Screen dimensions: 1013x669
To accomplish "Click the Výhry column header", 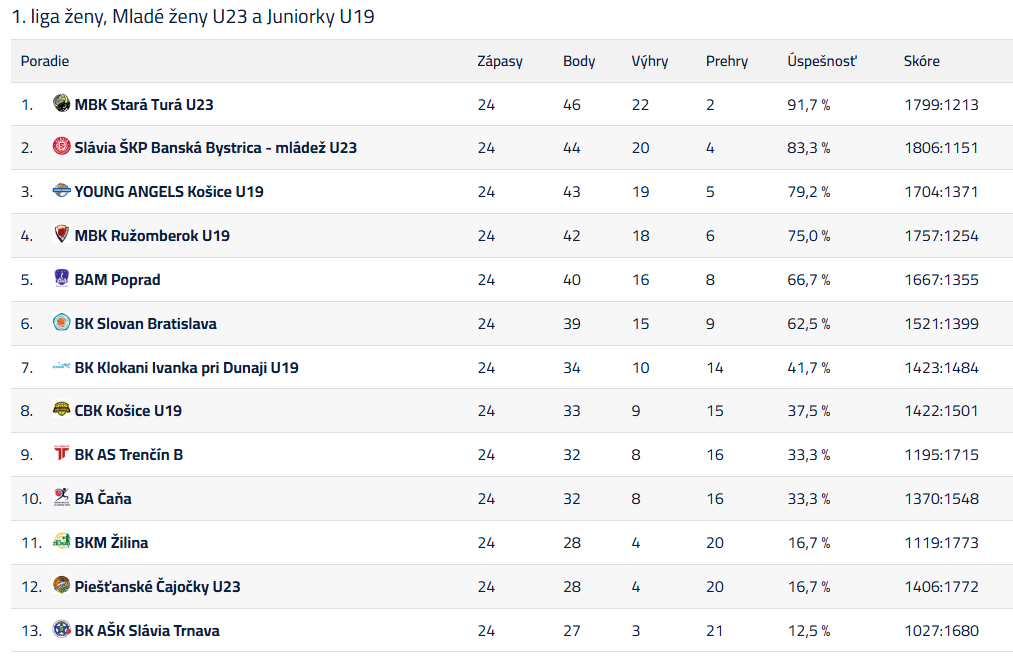I will click(650, 61).
